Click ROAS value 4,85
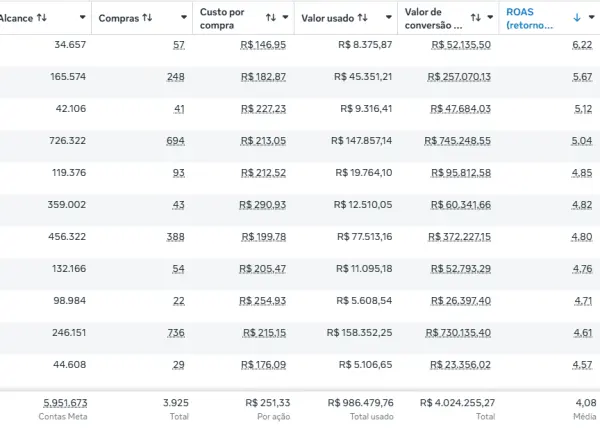The height and width of the screenshot is (434, 600). click(582, 173)
